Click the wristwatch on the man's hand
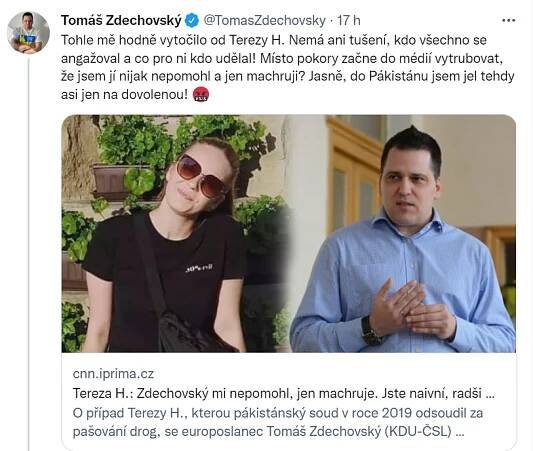 click(370, 330)
